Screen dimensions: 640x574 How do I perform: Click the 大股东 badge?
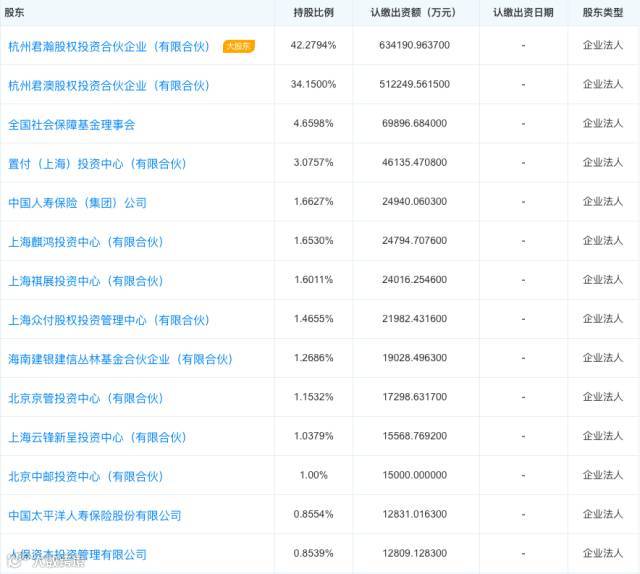(239, 46)
